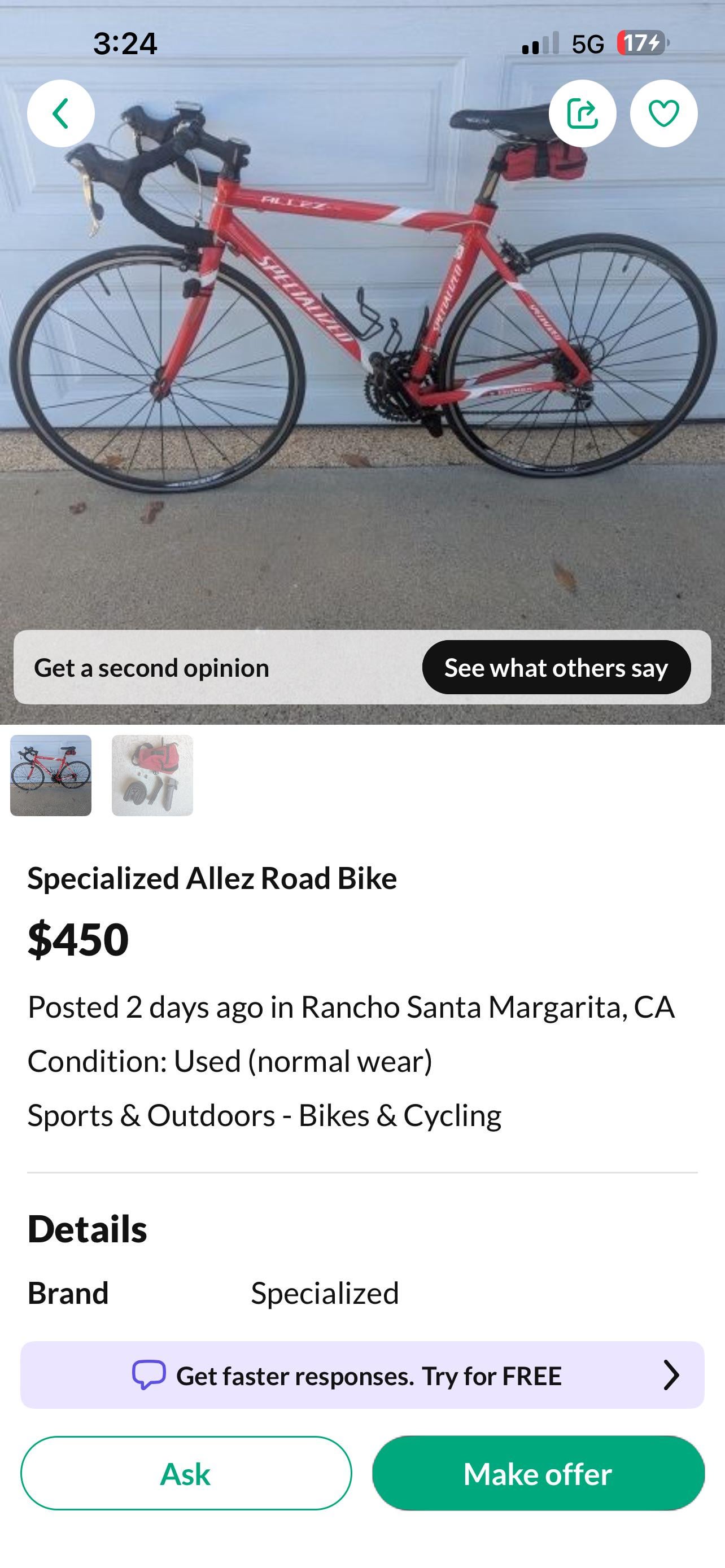Image resolution: width=725 pixels, height=1568 pixels.
Task: Tap the back arrow icon
Action: tap(61, 113)
